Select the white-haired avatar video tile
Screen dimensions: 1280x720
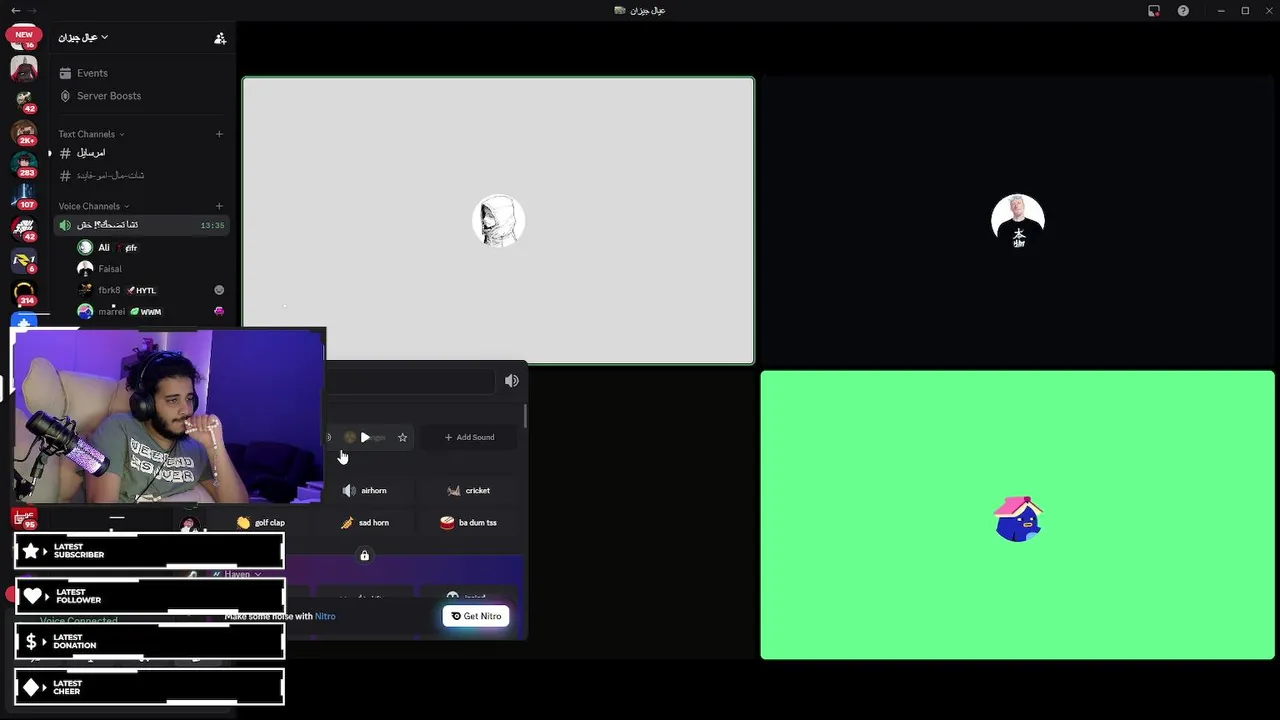(x=1018, y=220)
